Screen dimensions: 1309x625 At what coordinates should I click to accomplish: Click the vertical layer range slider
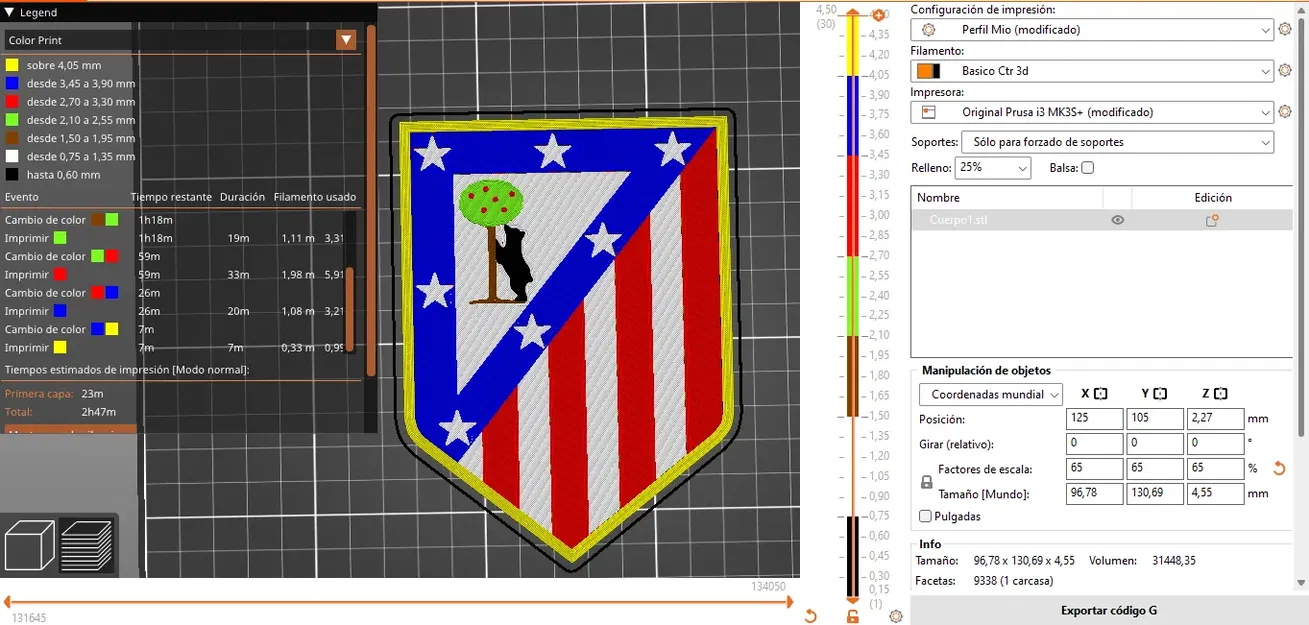pos(851,300)
